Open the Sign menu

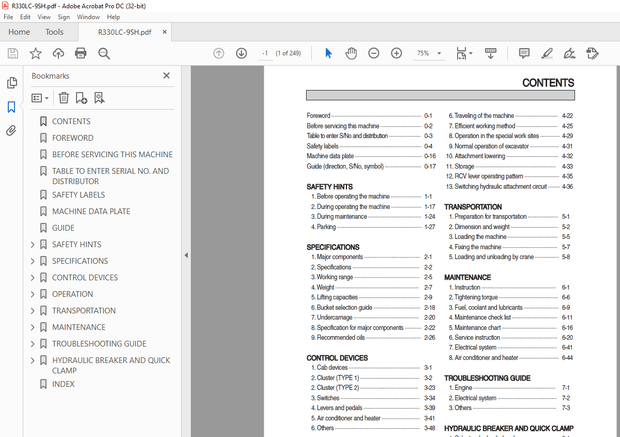coord(64,17)
